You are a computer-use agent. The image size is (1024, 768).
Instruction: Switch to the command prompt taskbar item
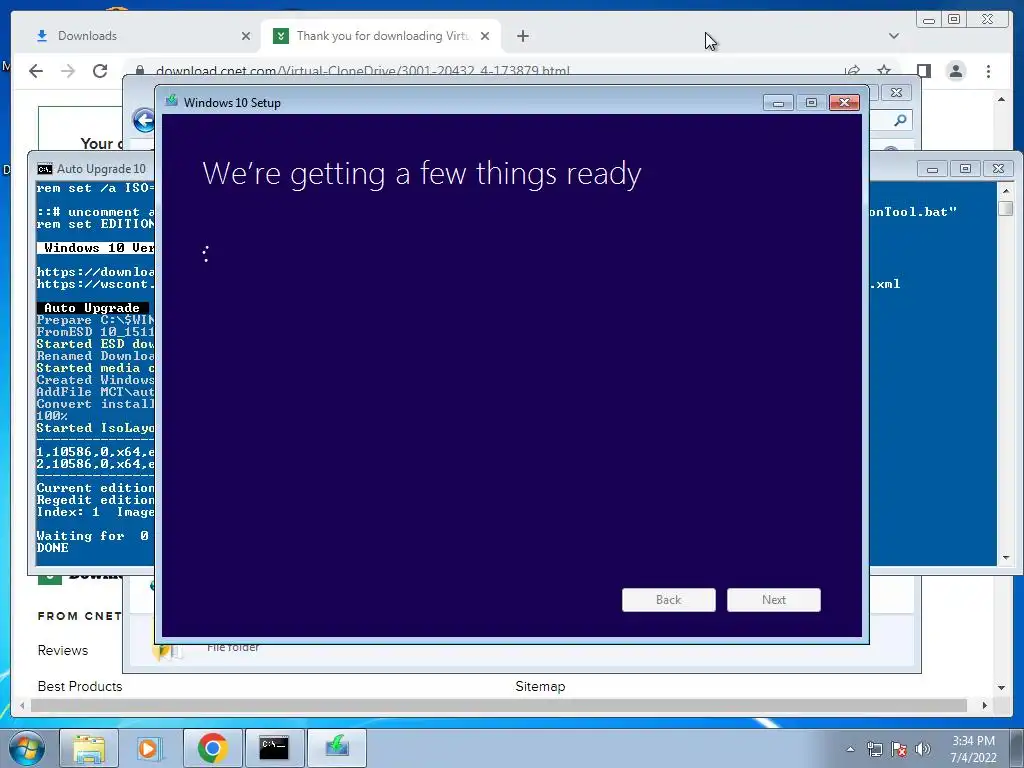[x=274, y=748]
